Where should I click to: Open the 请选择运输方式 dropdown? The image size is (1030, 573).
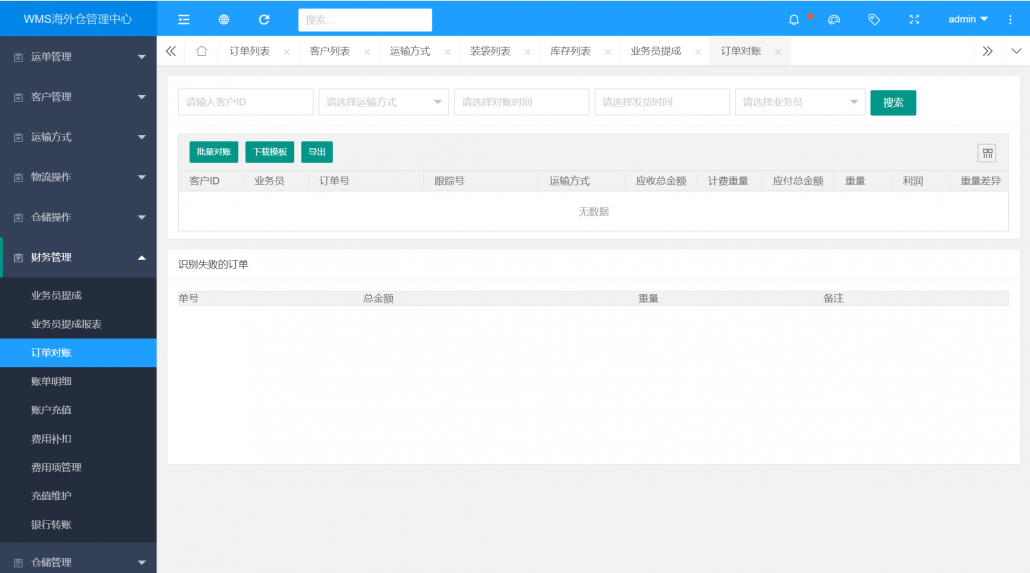click(x=384, y=102)
